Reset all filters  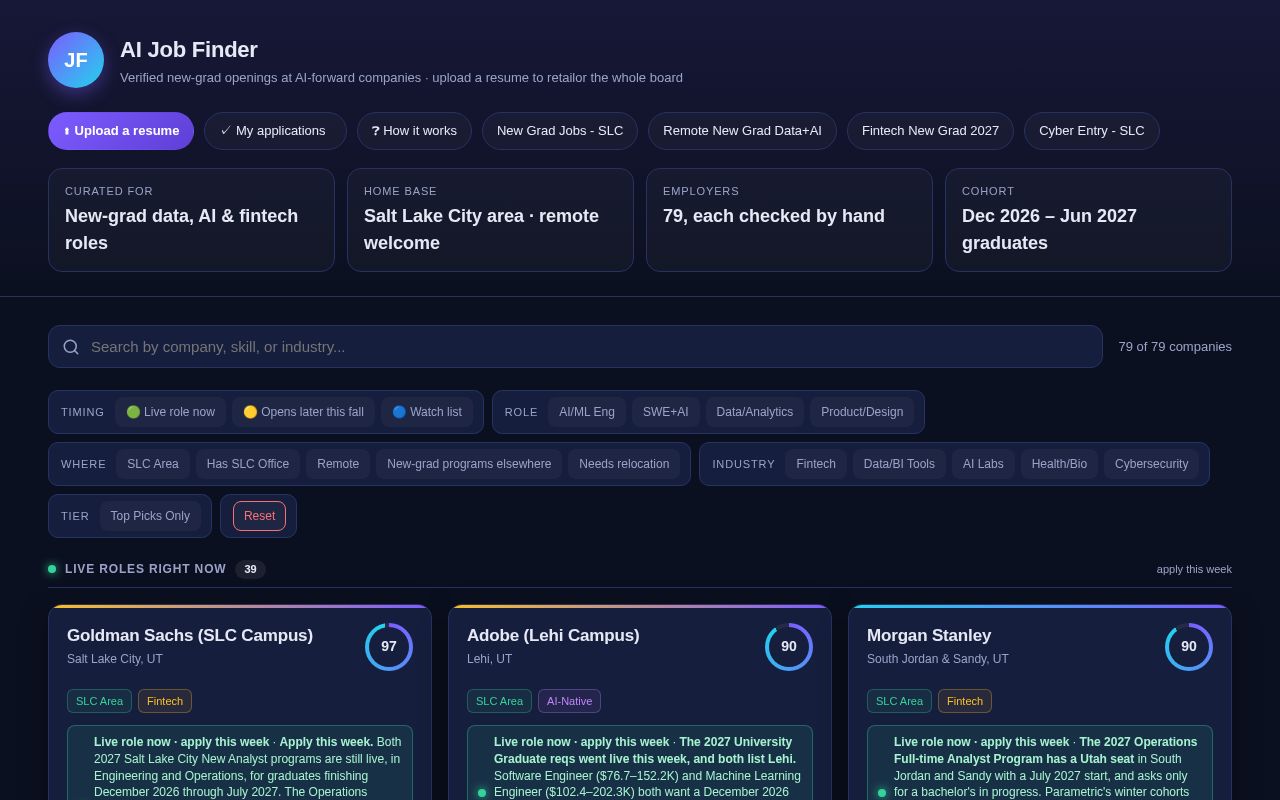point(259,516)
